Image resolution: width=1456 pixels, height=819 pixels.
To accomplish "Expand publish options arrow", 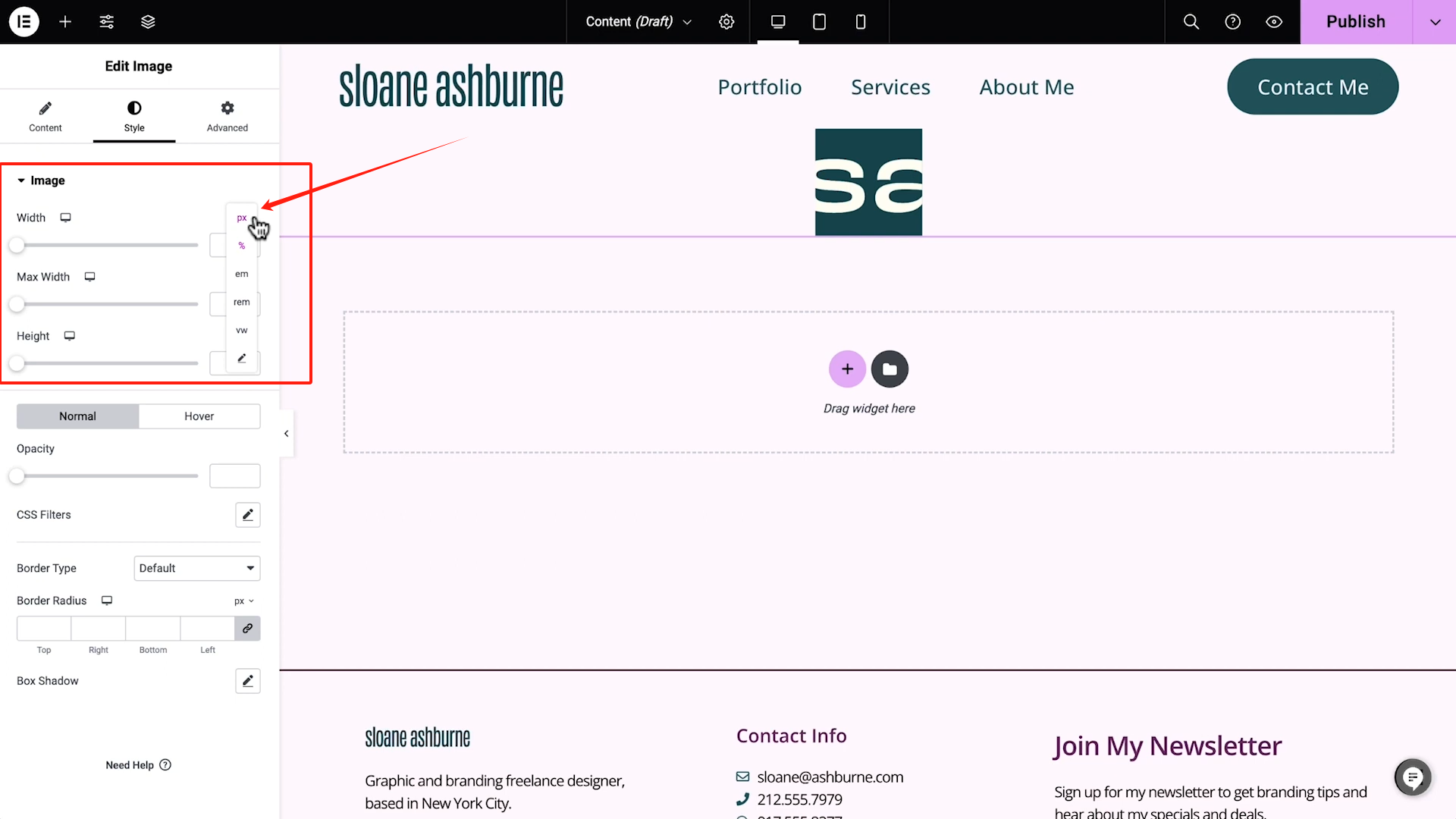I will [1435, 21].
